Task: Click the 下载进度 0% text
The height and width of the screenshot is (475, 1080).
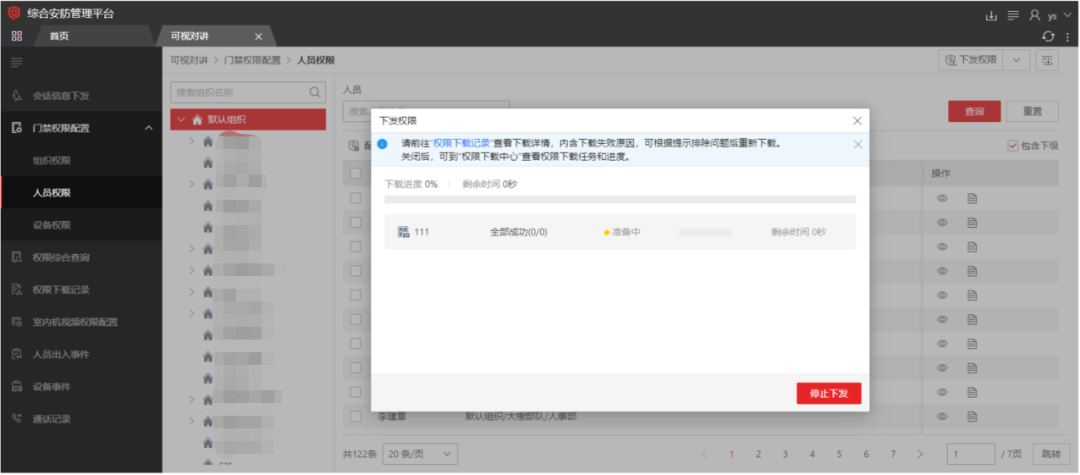Action: [411, 184]
